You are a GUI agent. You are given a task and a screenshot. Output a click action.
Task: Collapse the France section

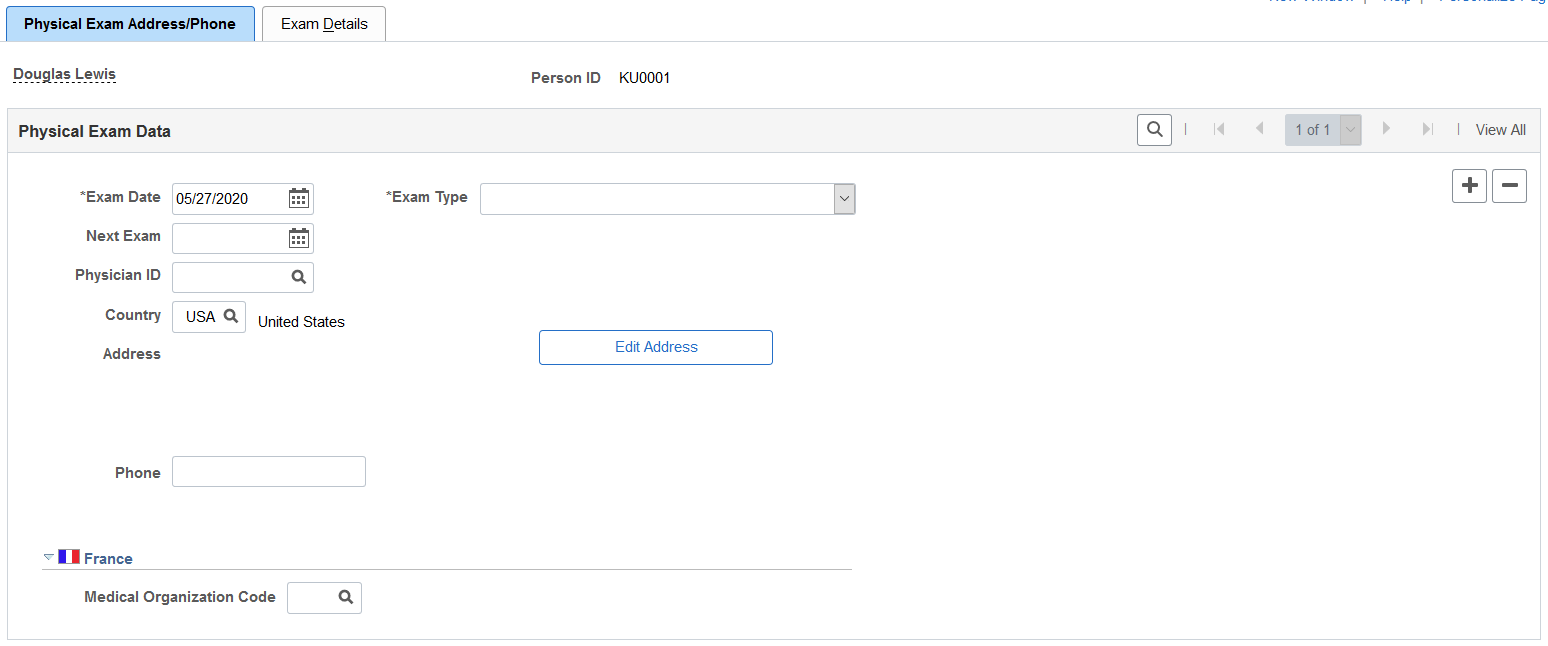pos(49,557)
